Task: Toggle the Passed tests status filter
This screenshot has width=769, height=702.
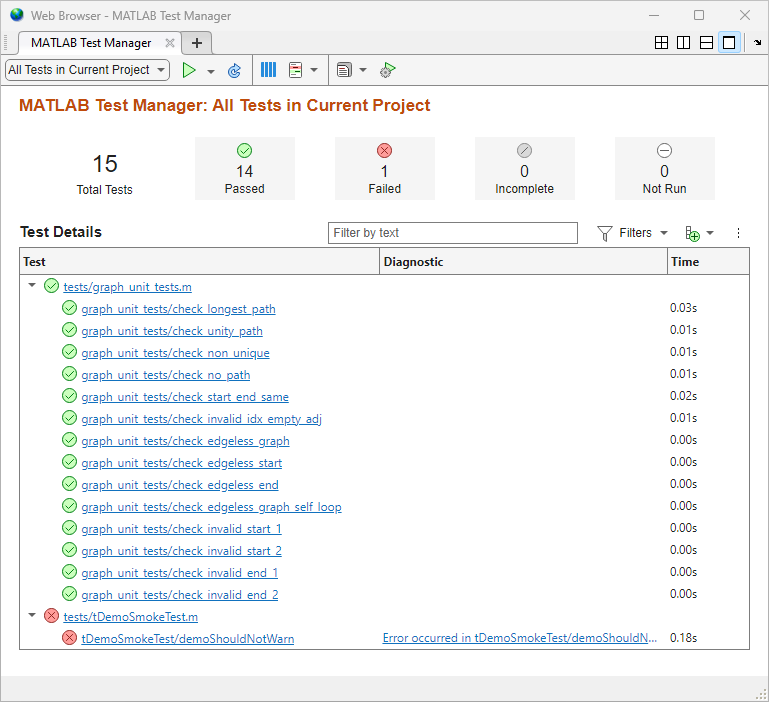Action: 244,168
